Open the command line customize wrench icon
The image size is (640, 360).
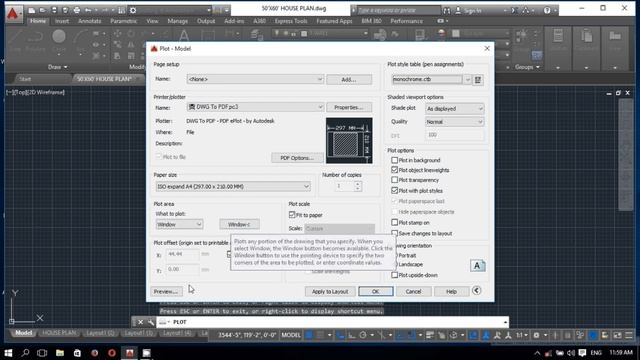click(x=151, y=322)
